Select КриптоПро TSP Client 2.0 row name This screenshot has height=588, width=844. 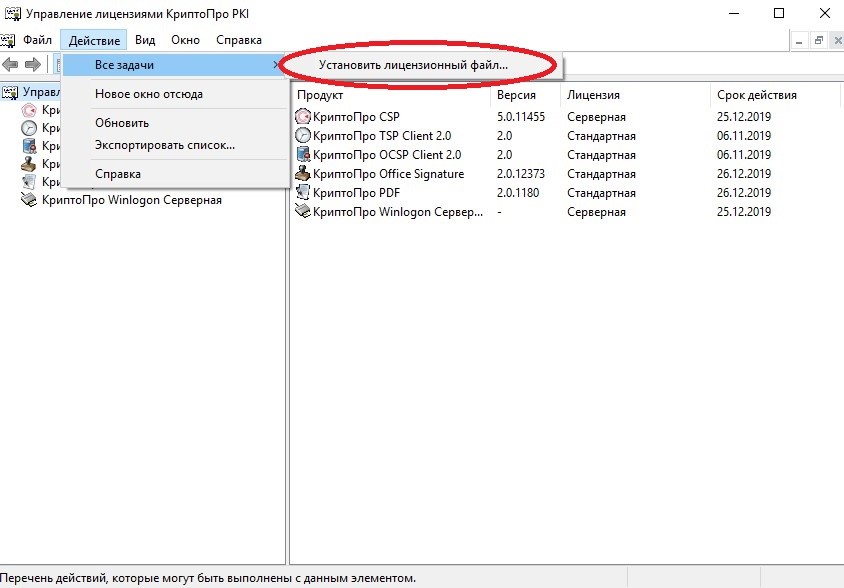coord(382,136)
